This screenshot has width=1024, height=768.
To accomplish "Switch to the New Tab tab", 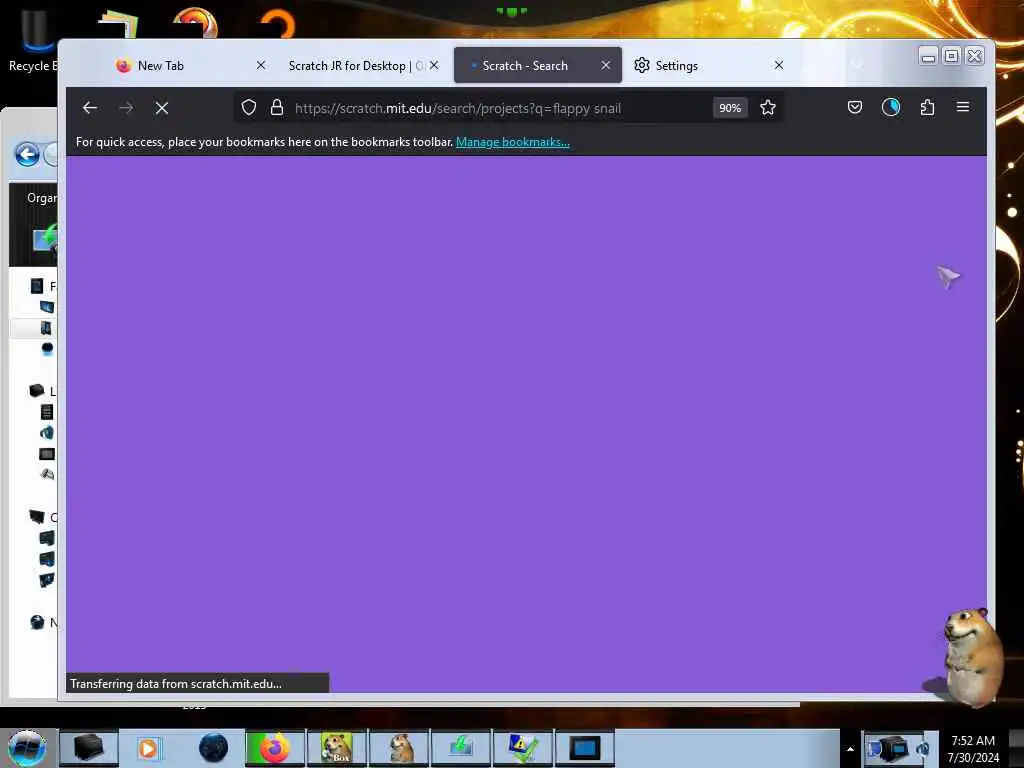I will pos(189,65).
